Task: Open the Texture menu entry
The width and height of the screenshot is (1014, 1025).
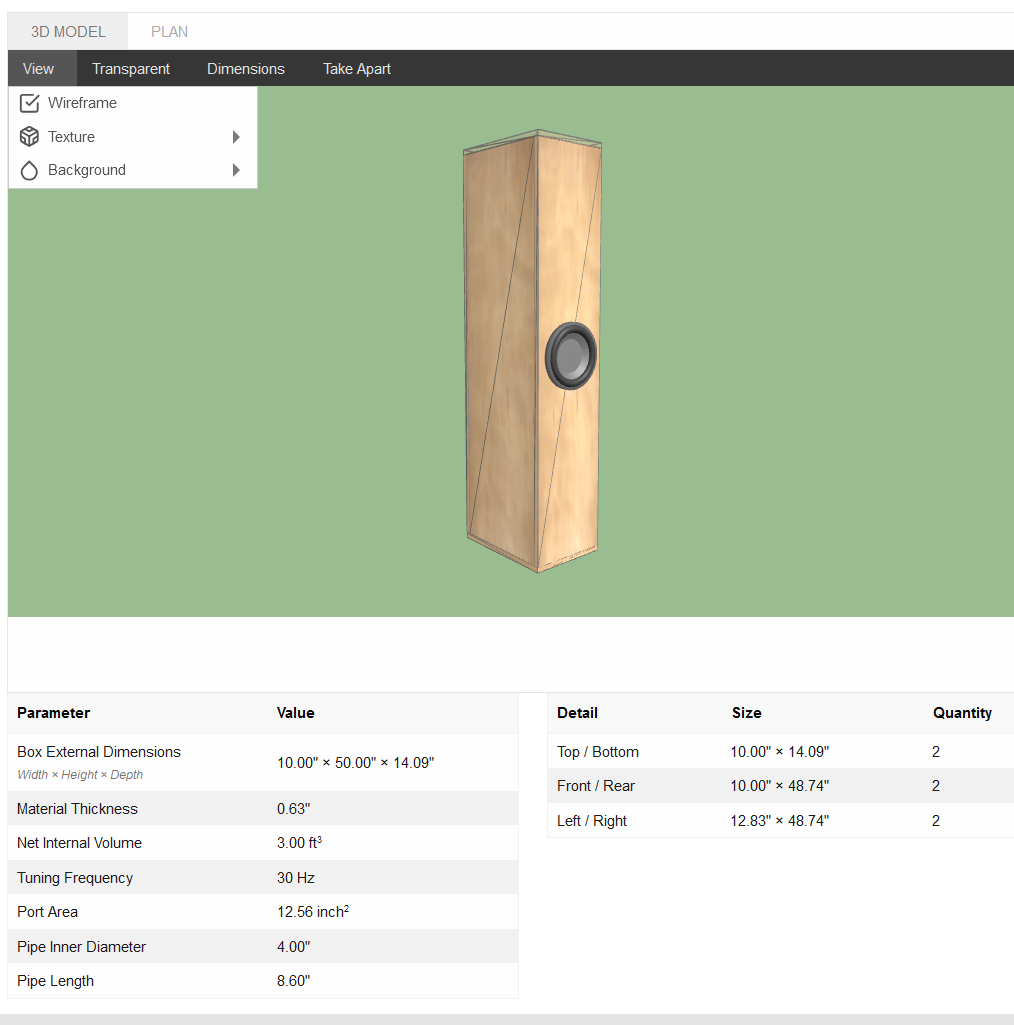Action: [x=133, y=137]
